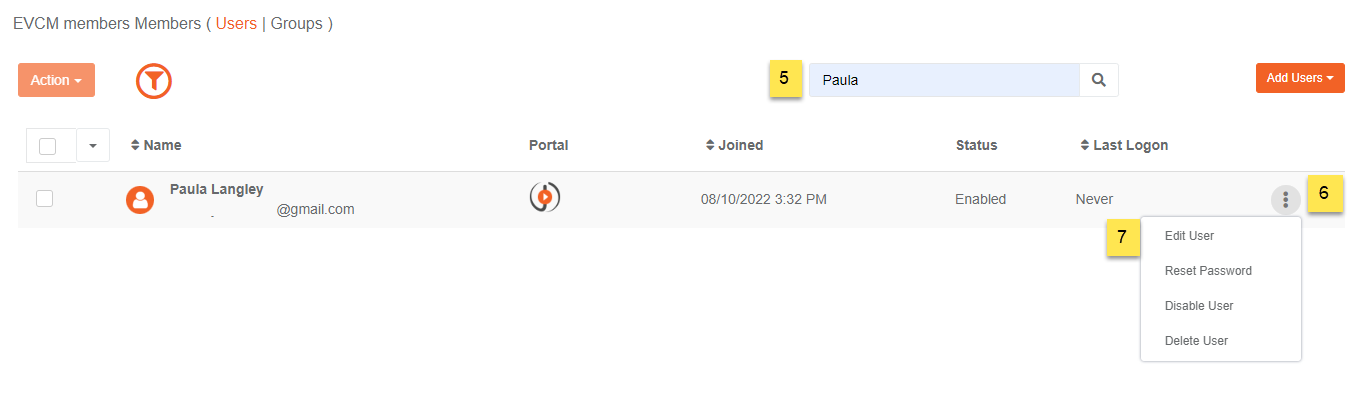Click the Users link in heading
This screenshot has height=409, width=1356.
pos(236,23)
